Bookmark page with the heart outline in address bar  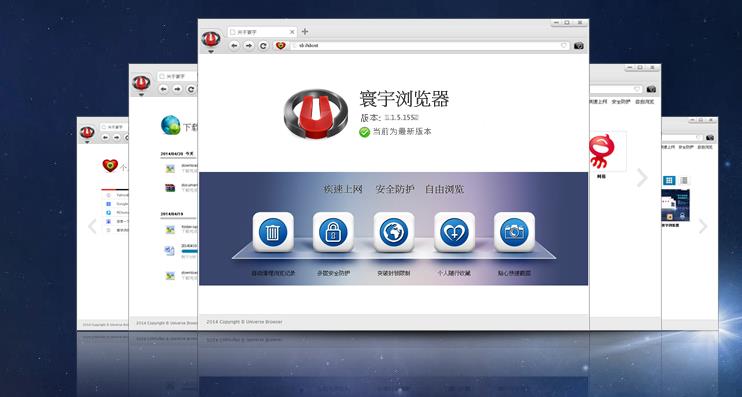pos(564,45)
